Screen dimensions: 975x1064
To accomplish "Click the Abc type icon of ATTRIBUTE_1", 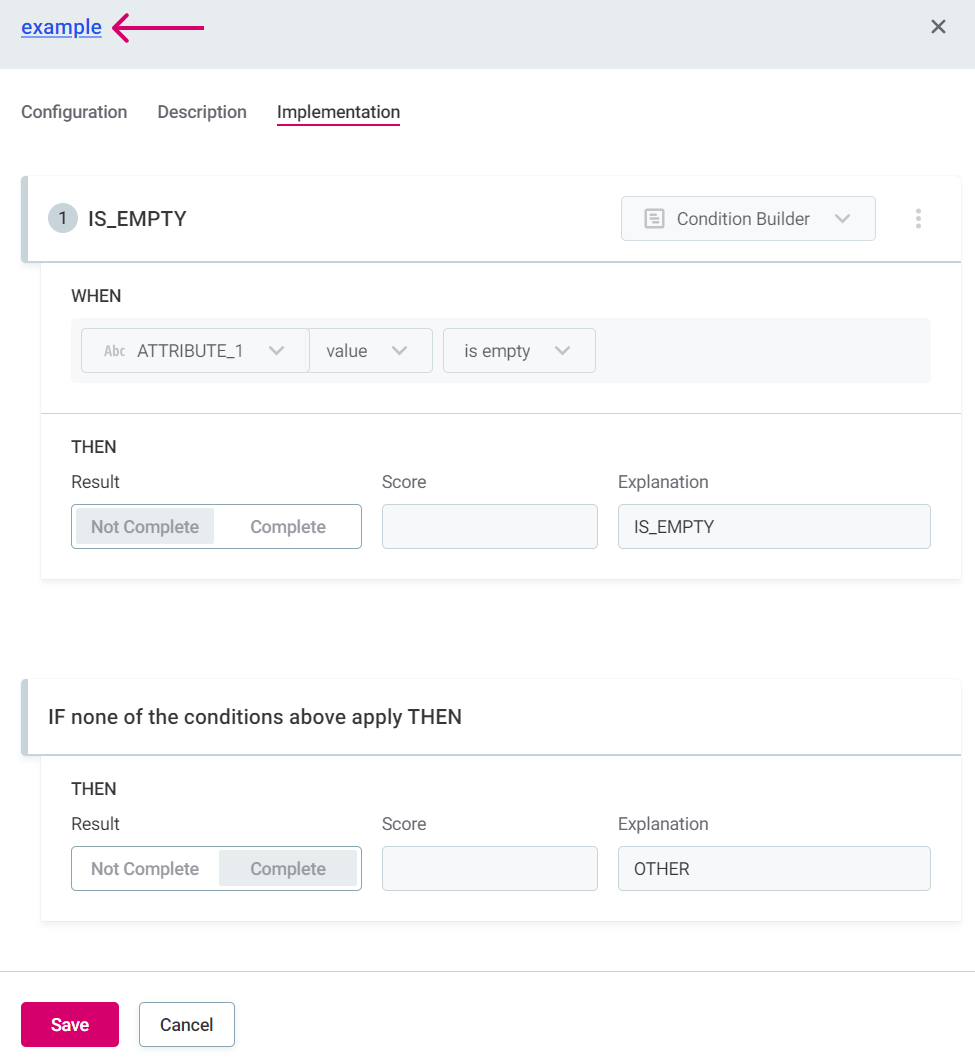I will coord(114,351).
